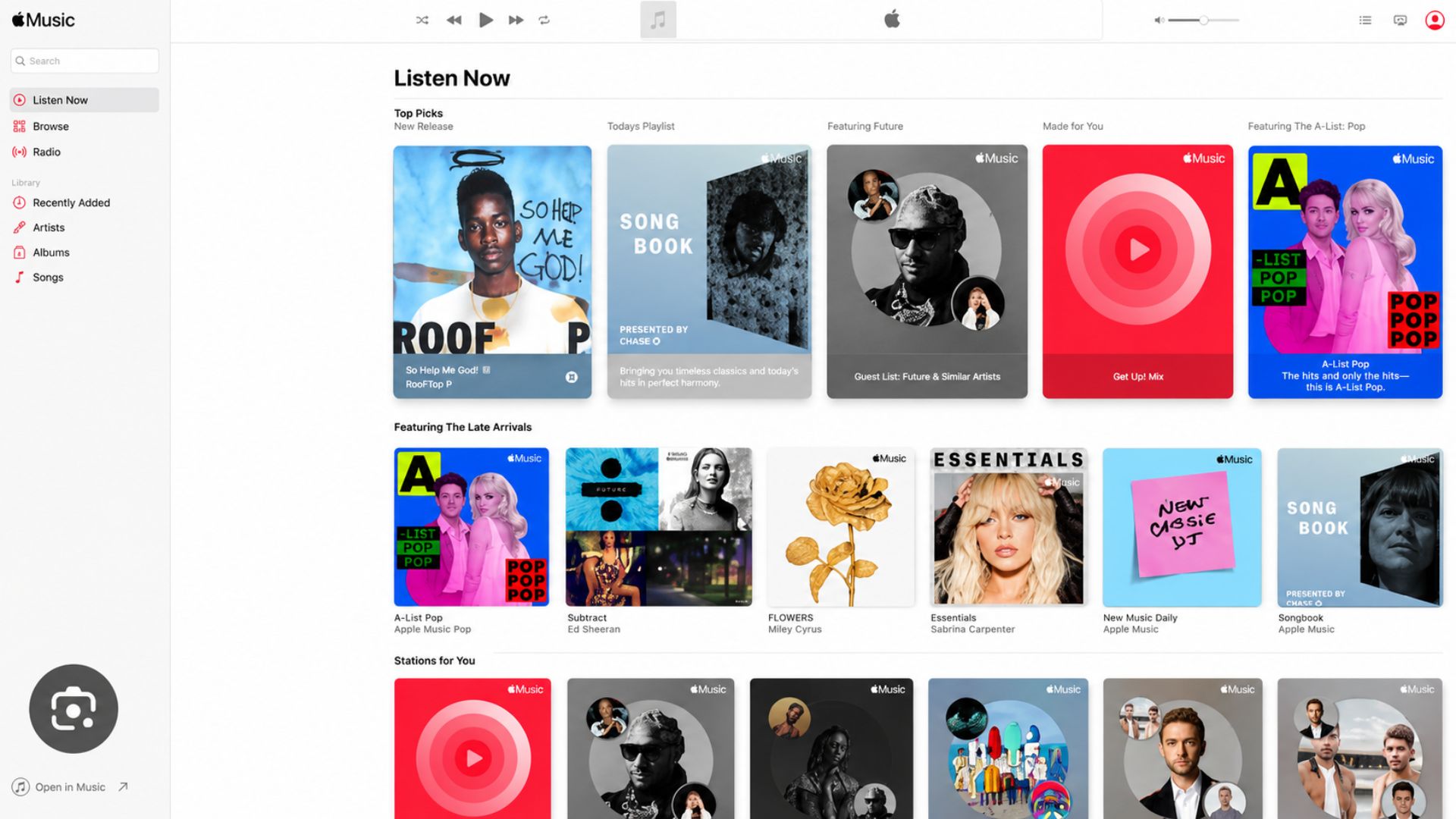The height and width of the screenshot is (819, 1456).
Task: Open the Song Book Todays Playlist card
Action: tap(709, 271)
